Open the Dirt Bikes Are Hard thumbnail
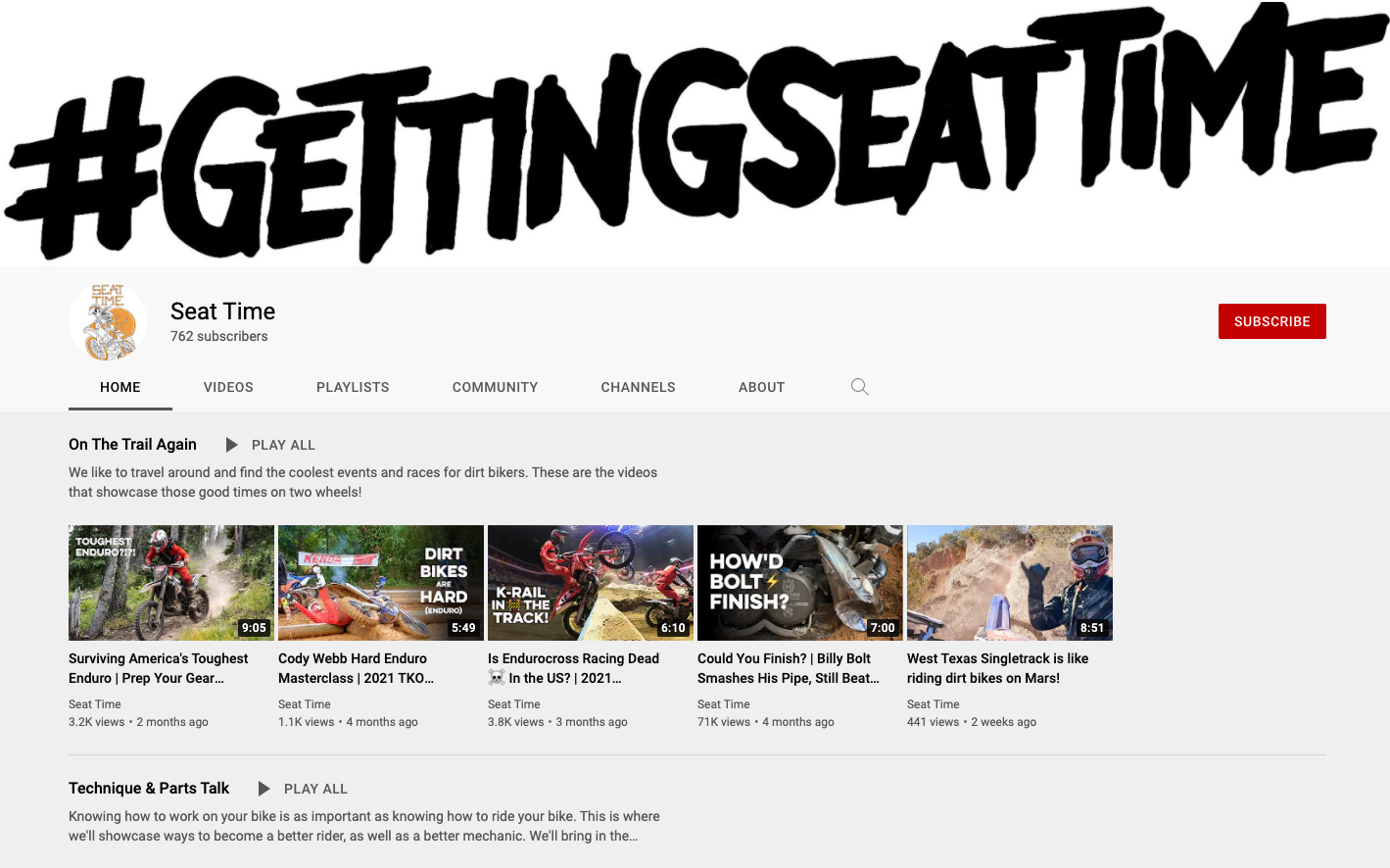This screenshot has height=868, width=1390. pos(381,582)
